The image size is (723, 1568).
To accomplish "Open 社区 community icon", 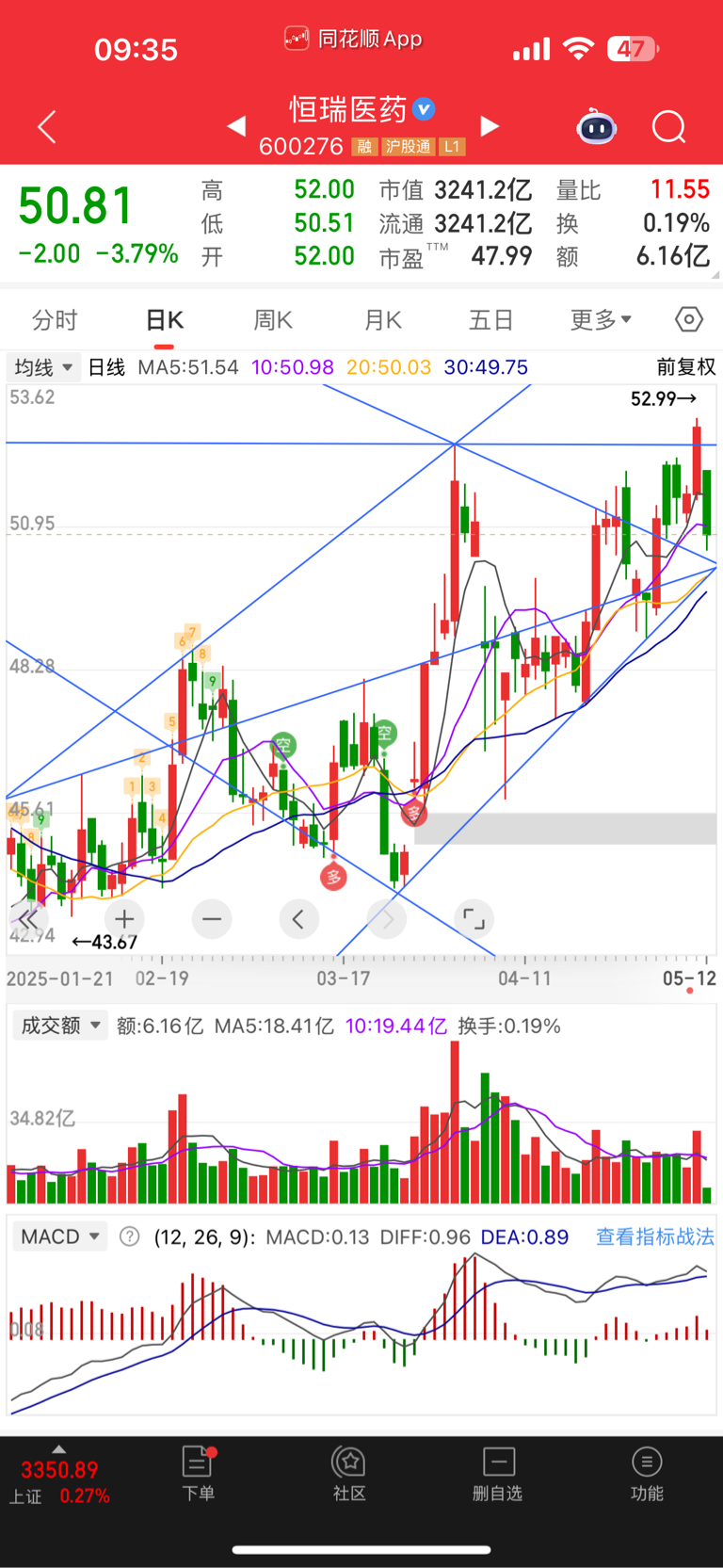I will [x=349, y=1474].
